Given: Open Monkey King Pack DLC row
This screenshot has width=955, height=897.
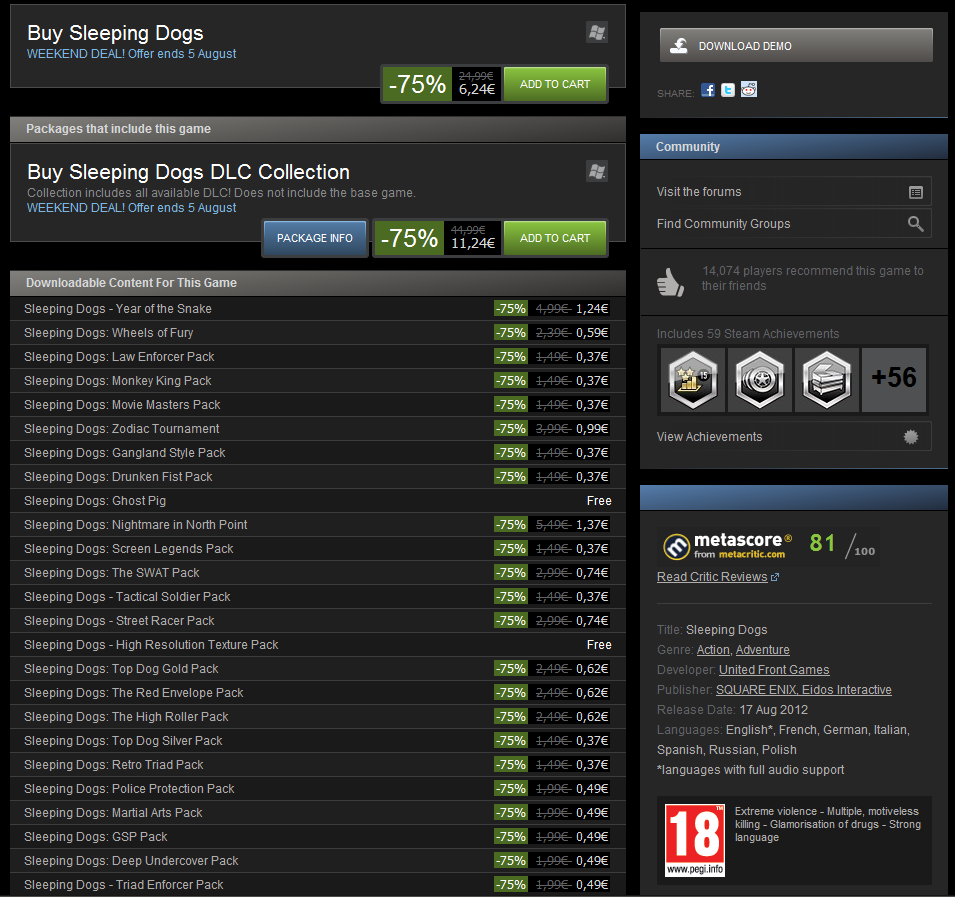Looking at the screenshot, I should [317, 381].
